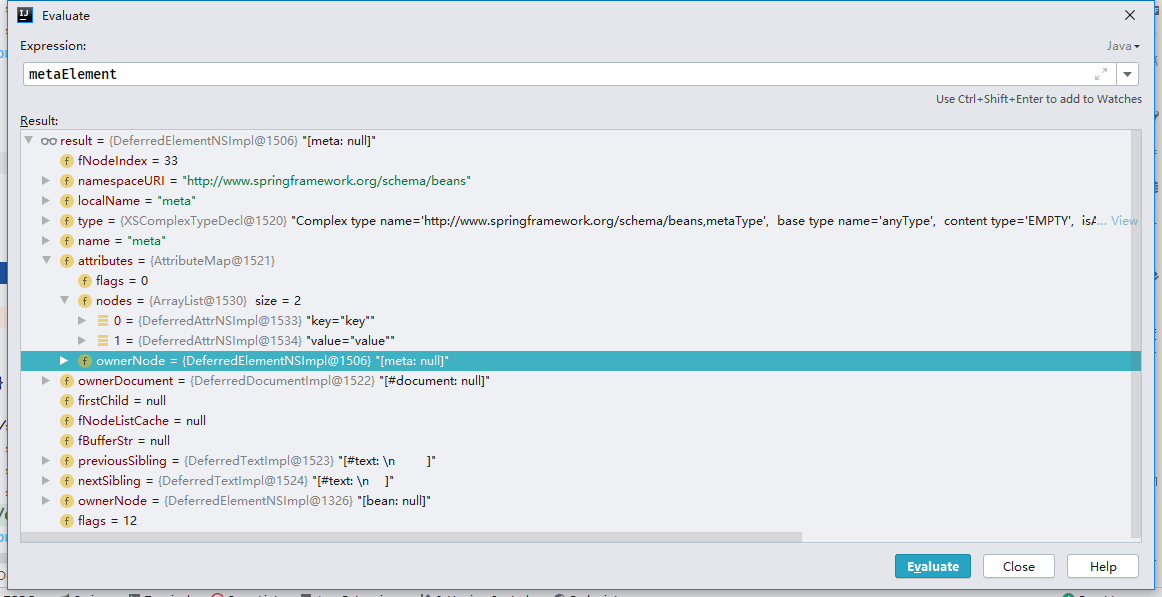This screenshot has width=1162, height=597.
Task: Click the previousSibling field icon
Action: 66,461
